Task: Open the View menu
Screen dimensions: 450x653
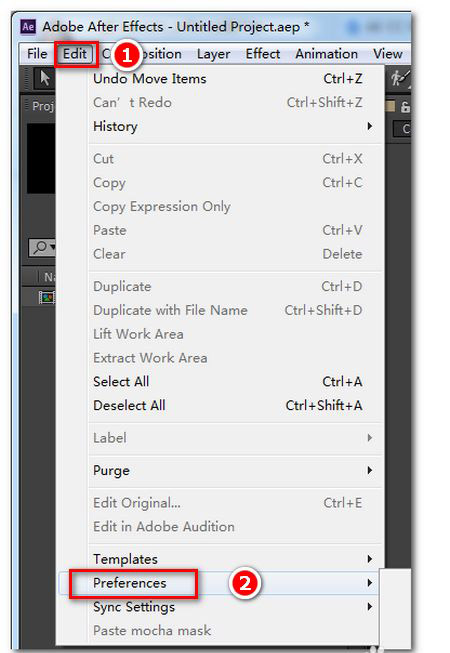Action: (x=388, y=54)
